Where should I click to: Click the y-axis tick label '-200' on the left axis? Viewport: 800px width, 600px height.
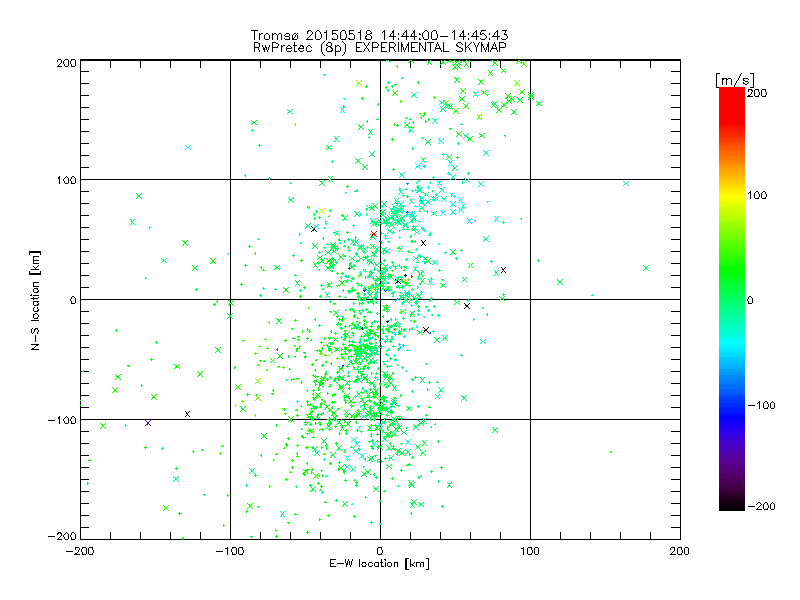[x=62, y=536]
